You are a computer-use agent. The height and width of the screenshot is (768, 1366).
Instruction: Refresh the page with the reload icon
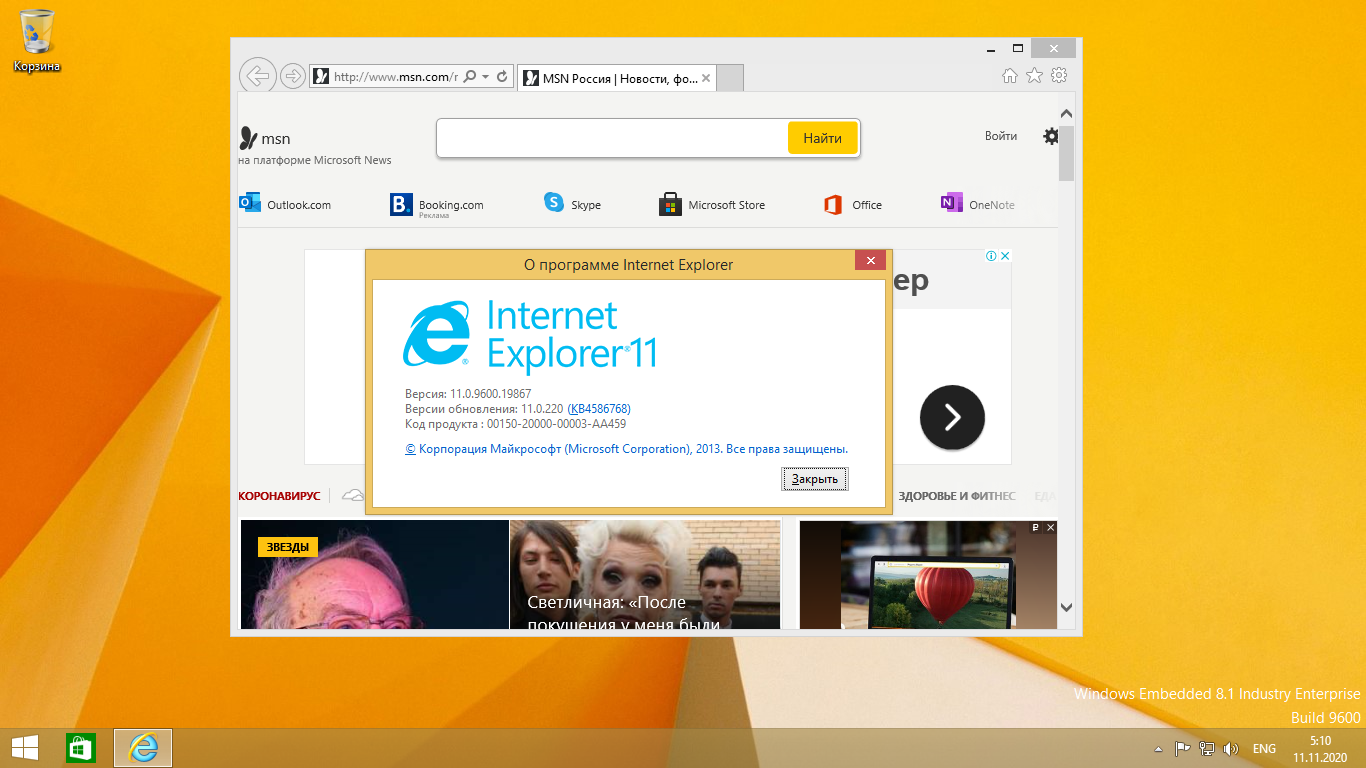503,76
